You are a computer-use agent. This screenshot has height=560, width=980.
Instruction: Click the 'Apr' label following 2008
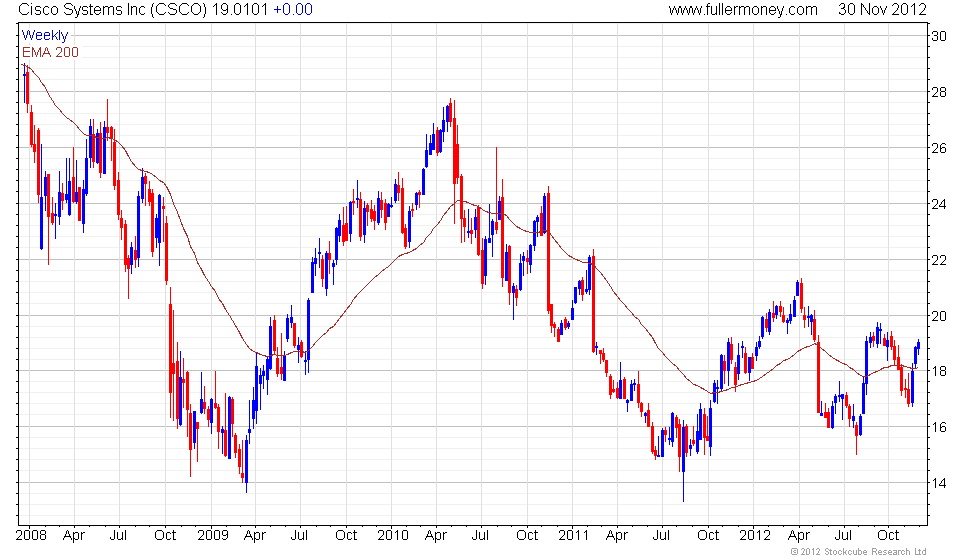pyautogui.click(x=74, y=536)
